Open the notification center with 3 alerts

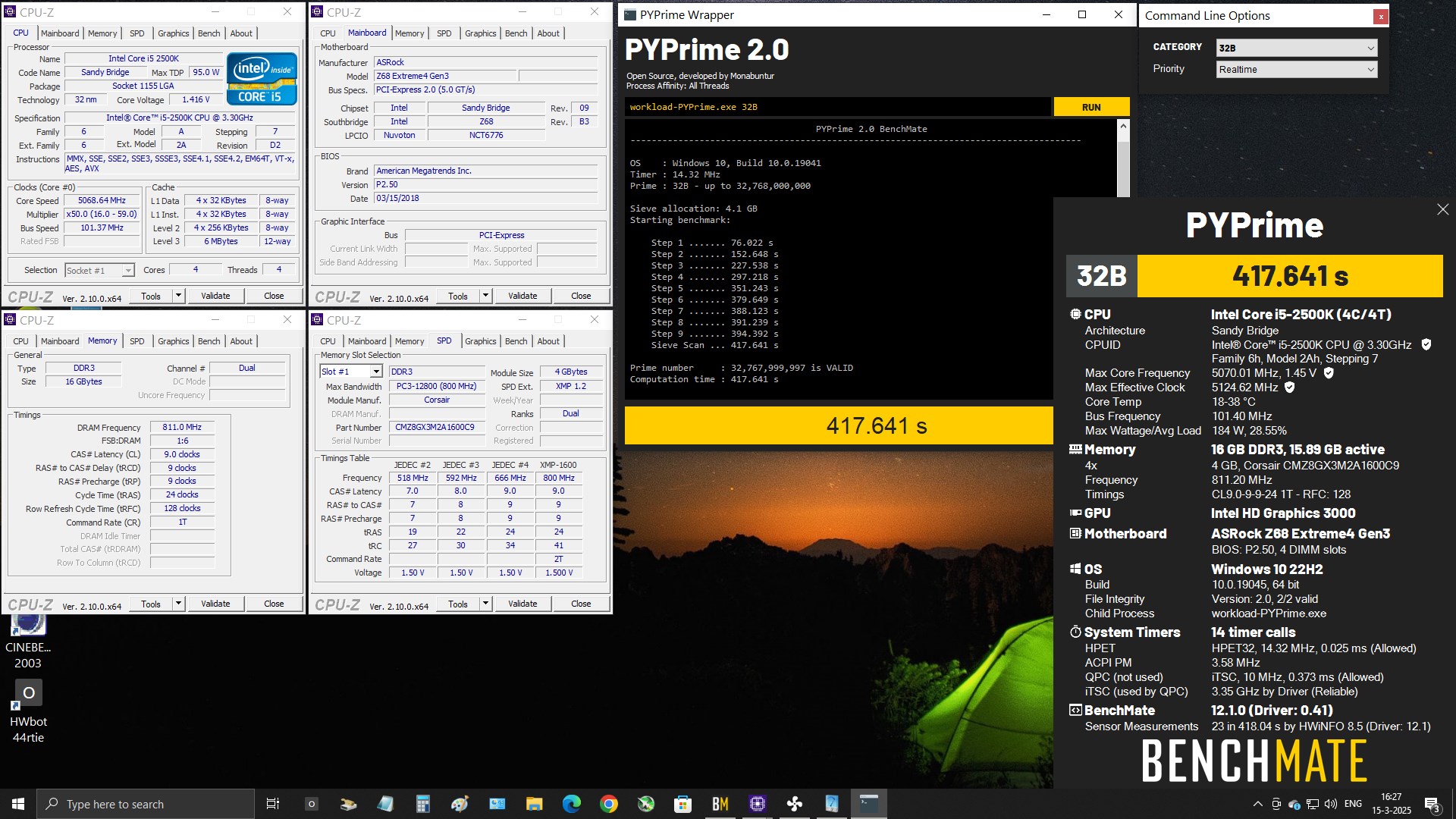click(1432, 805)
